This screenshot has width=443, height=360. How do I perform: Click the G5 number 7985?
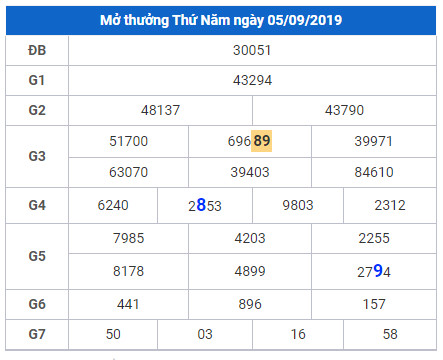pyautogui.click(x=129, y=238)
